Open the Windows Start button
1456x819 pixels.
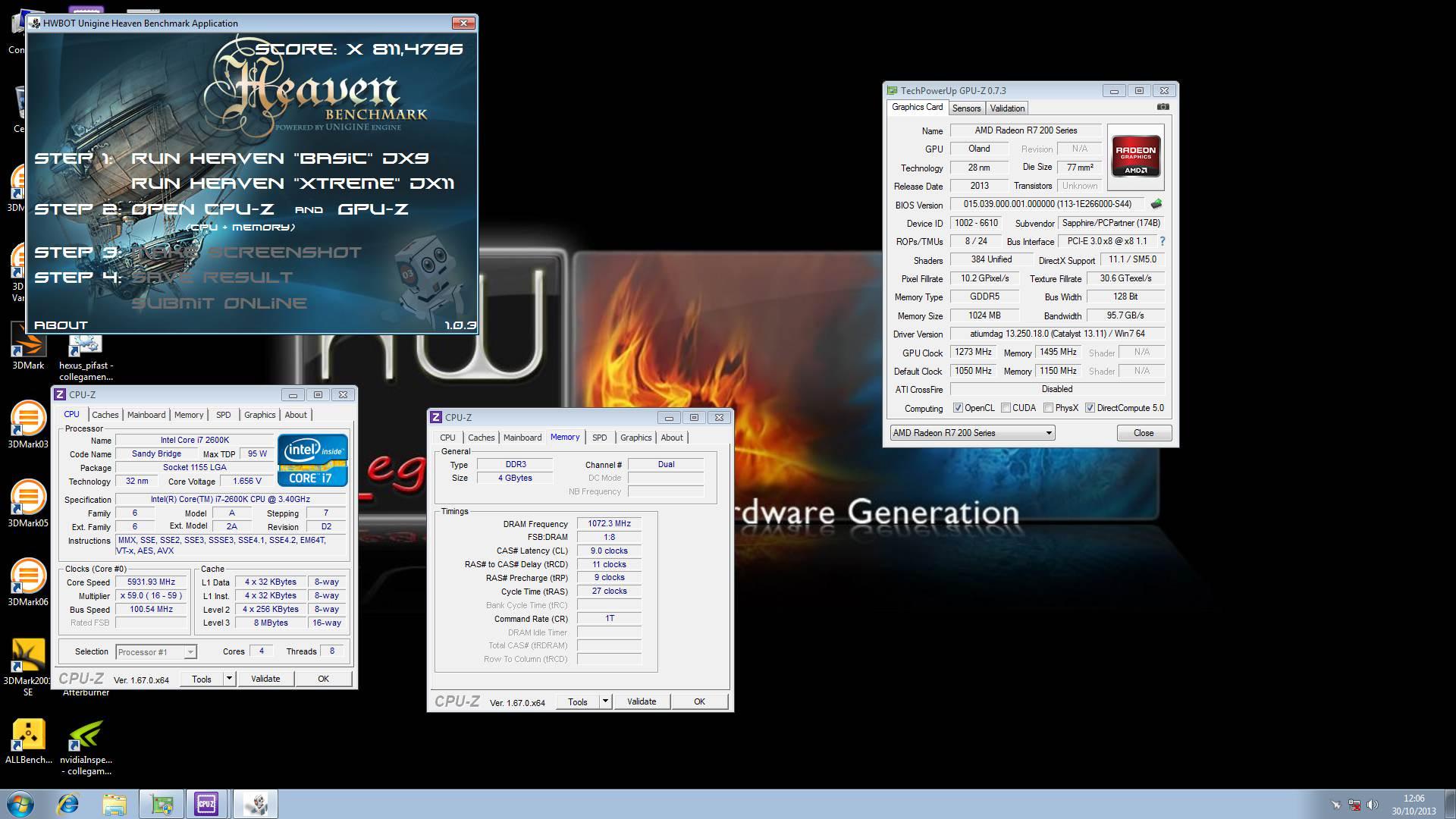pos(20,804)
